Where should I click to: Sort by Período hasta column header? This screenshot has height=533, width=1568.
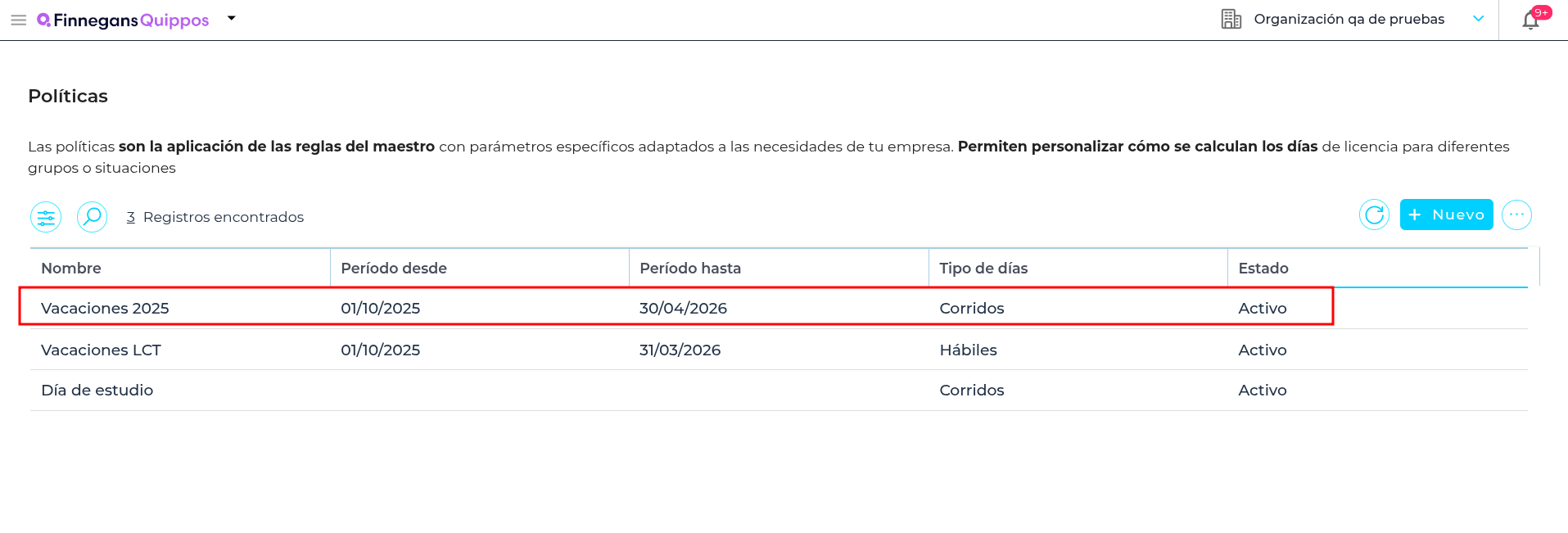point(690,269)
